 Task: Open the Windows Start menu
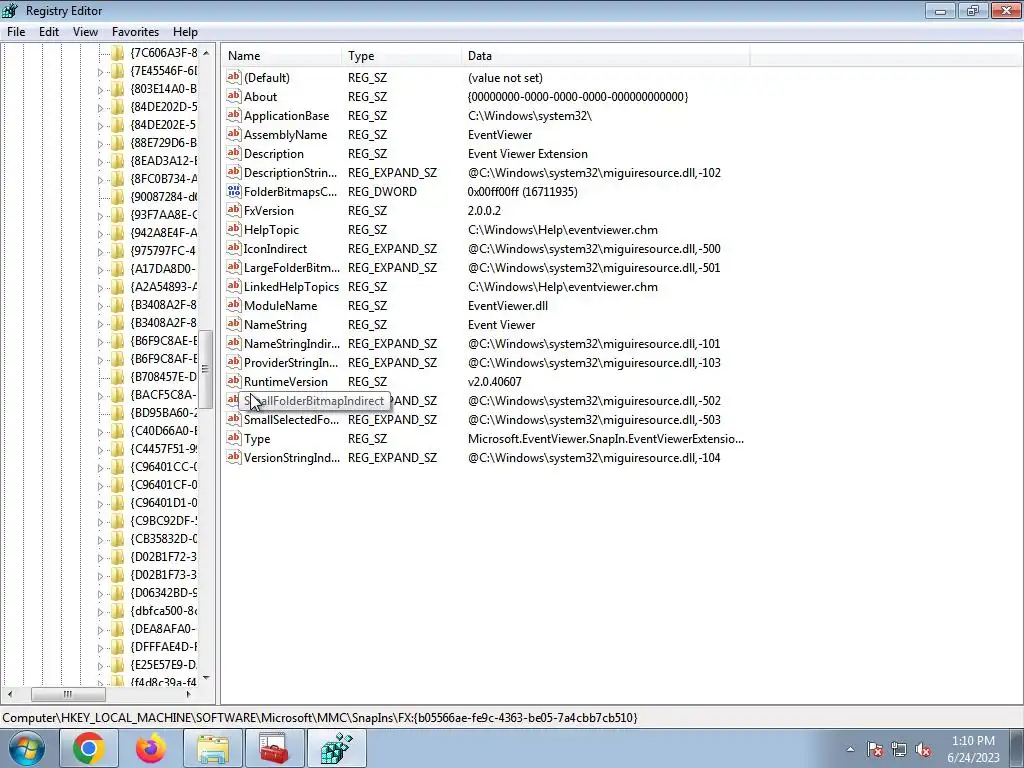click(x=27, y=748)
